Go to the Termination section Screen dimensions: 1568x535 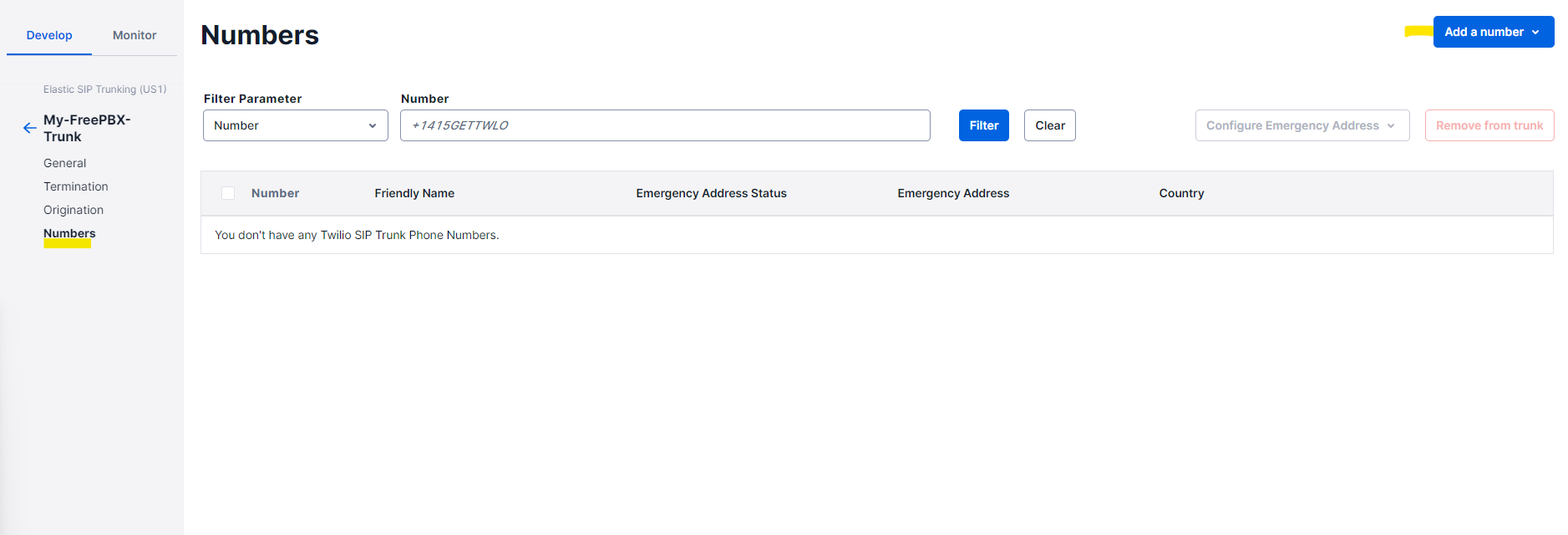(76, 186)
